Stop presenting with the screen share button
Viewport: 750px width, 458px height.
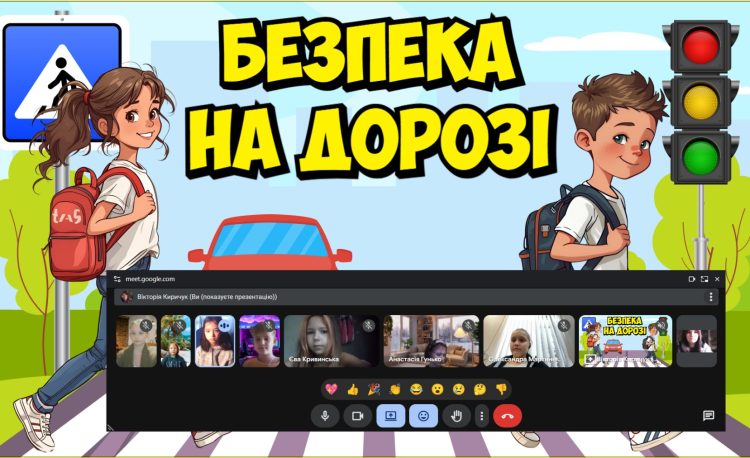[x=389, y=416]
